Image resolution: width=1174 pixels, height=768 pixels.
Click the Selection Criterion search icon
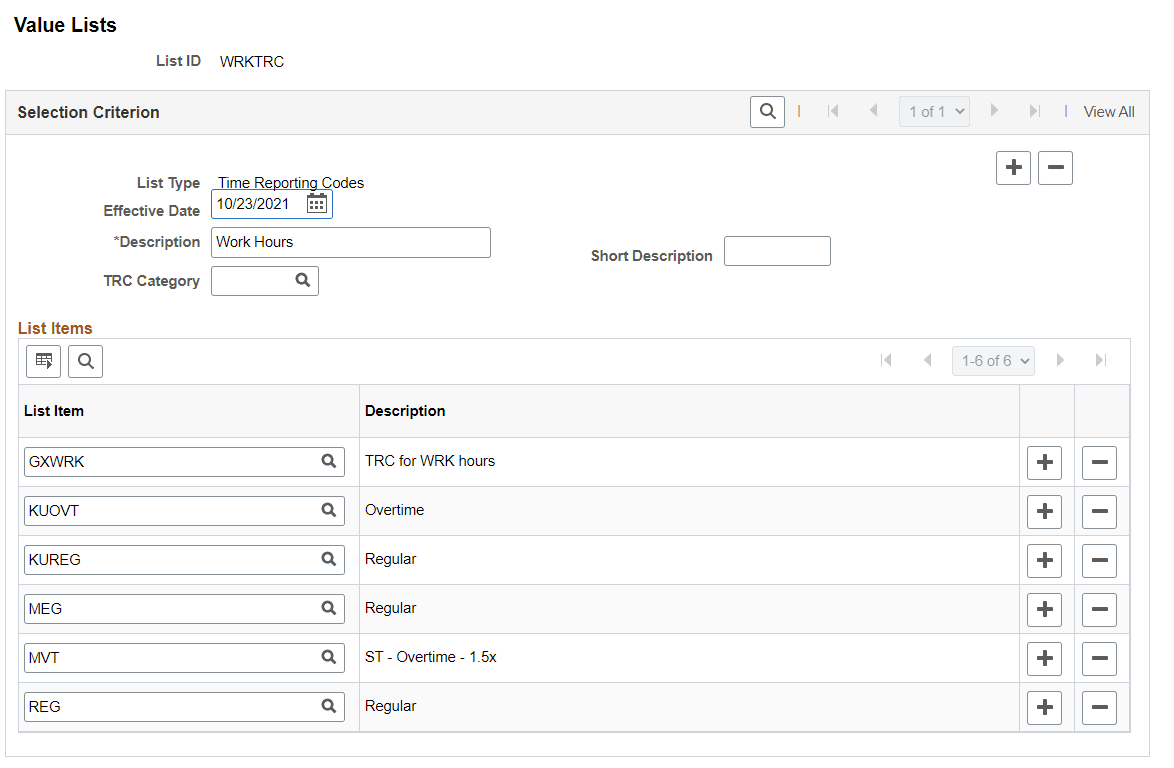click(x=767, y=112)
